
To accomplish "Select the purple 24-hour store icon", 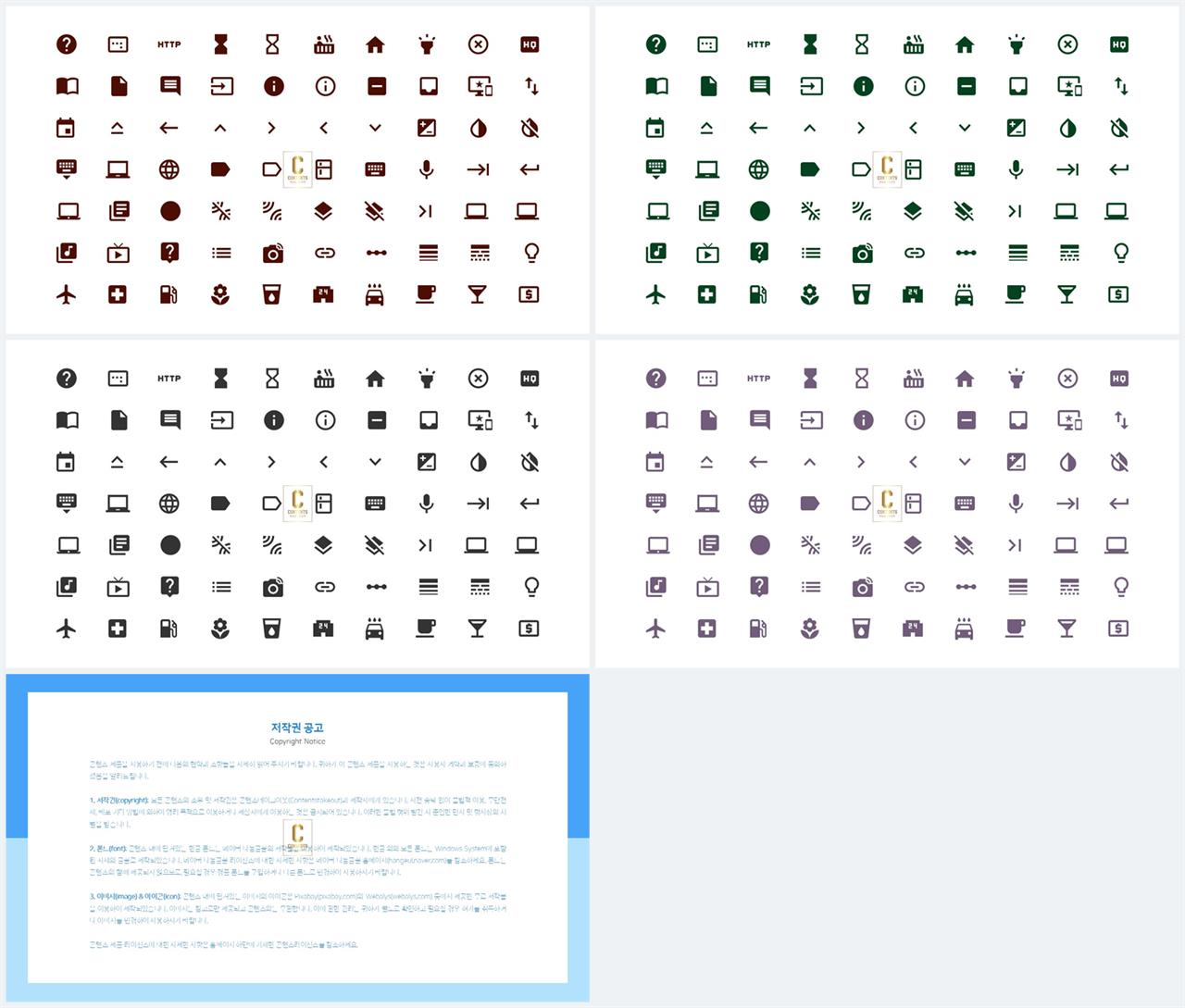I will pos(913,628).
